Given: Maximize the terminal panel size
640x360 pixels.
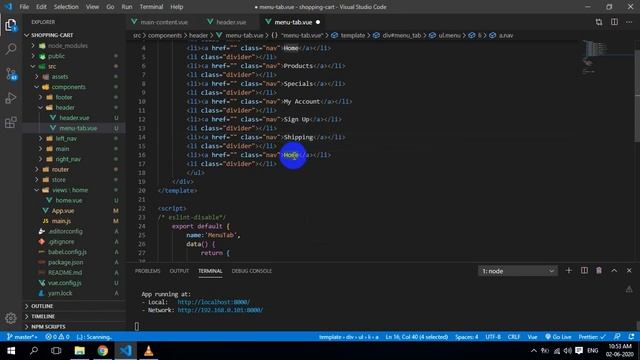Looking at the screenshot, I should tap(614, 271).
